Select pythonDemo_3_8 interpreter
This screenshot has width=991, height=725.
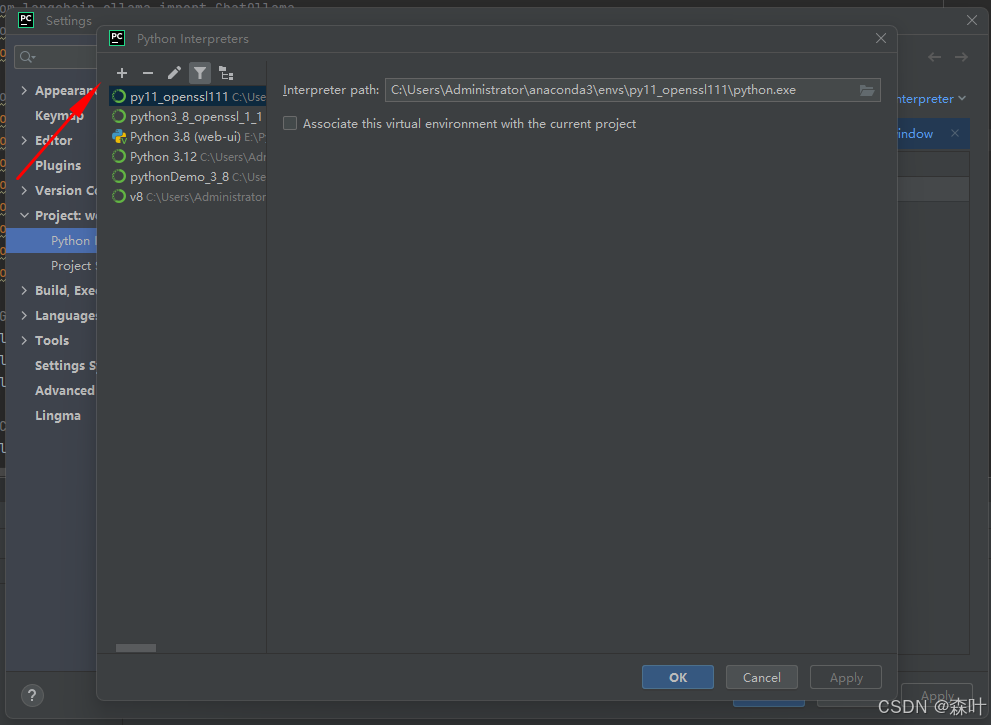[x=188, y=177]
